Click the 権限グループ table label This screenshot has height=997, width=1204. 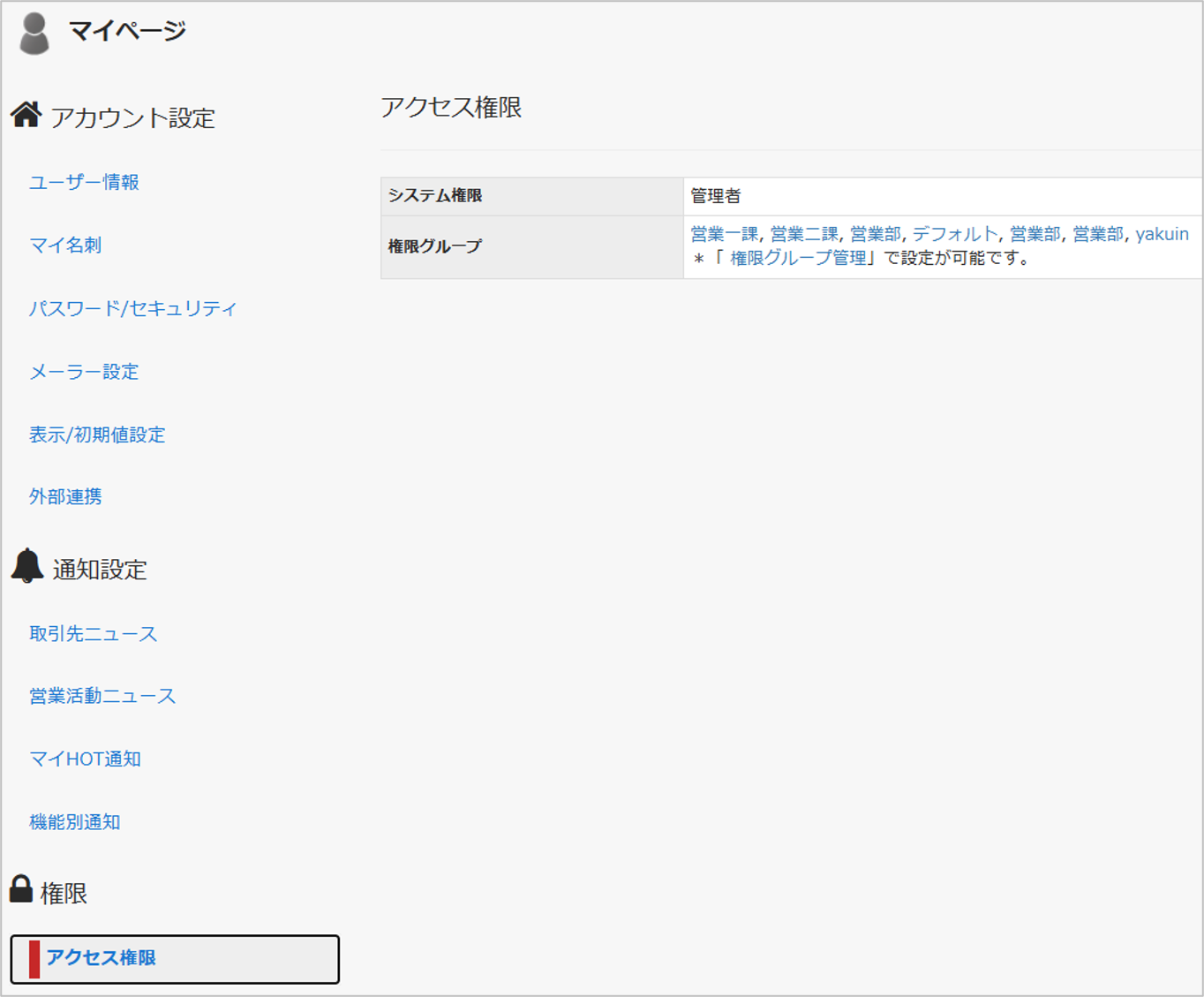[x=435, y=246]
